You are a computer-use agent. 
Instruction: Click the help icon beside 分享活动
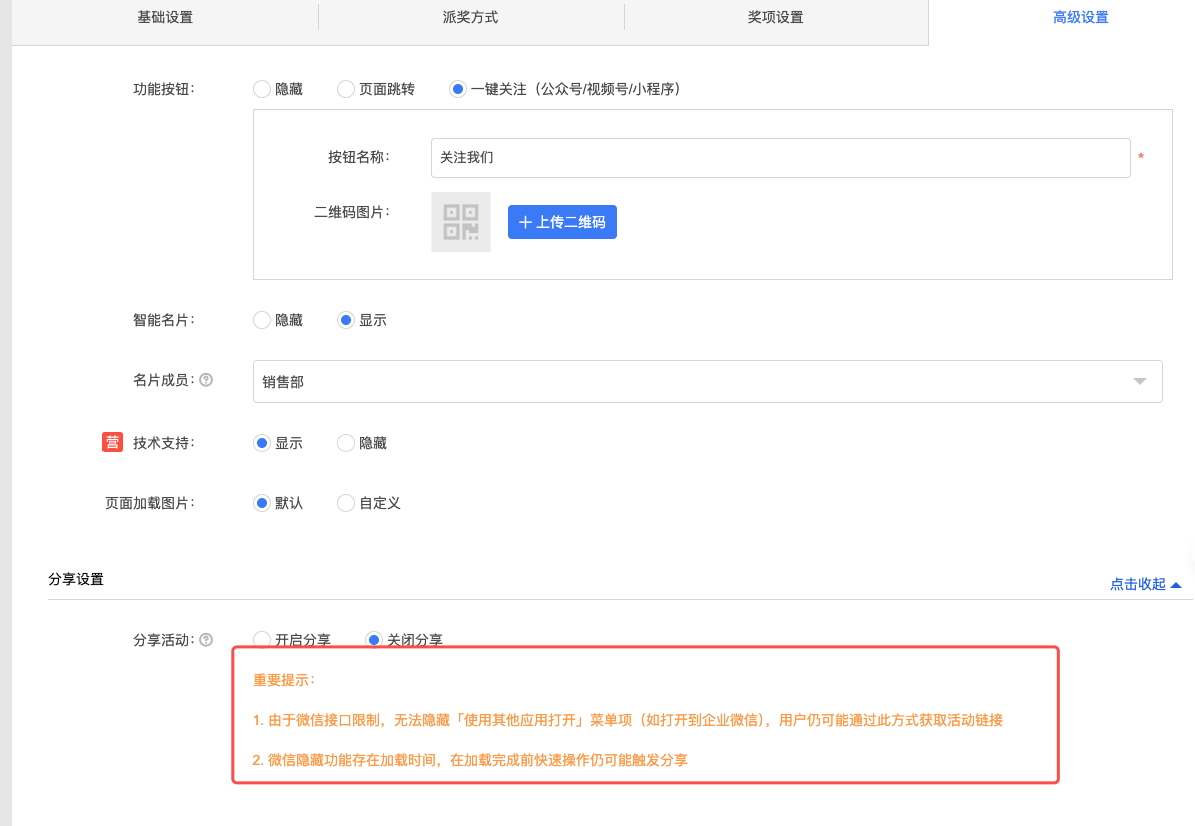(x=206, y=640)
